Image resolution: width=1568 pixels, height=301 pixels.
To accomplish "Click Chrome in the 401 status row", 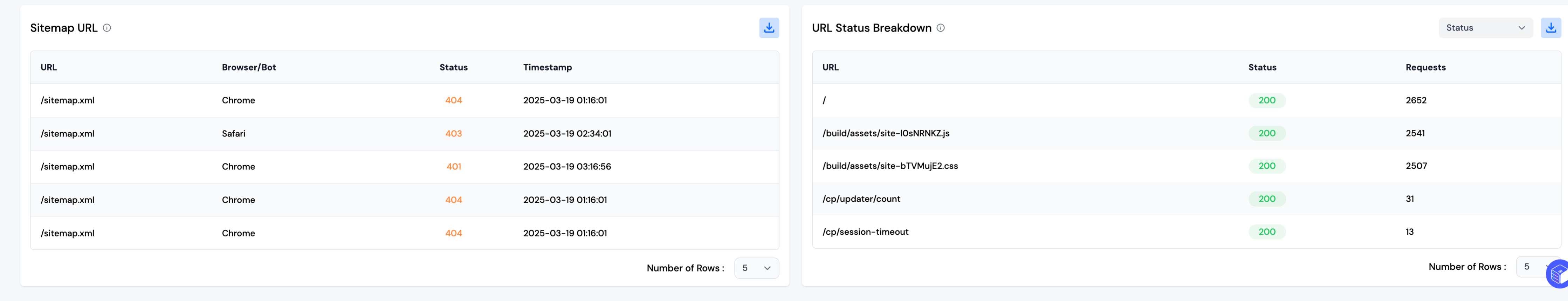I will 238,166.
